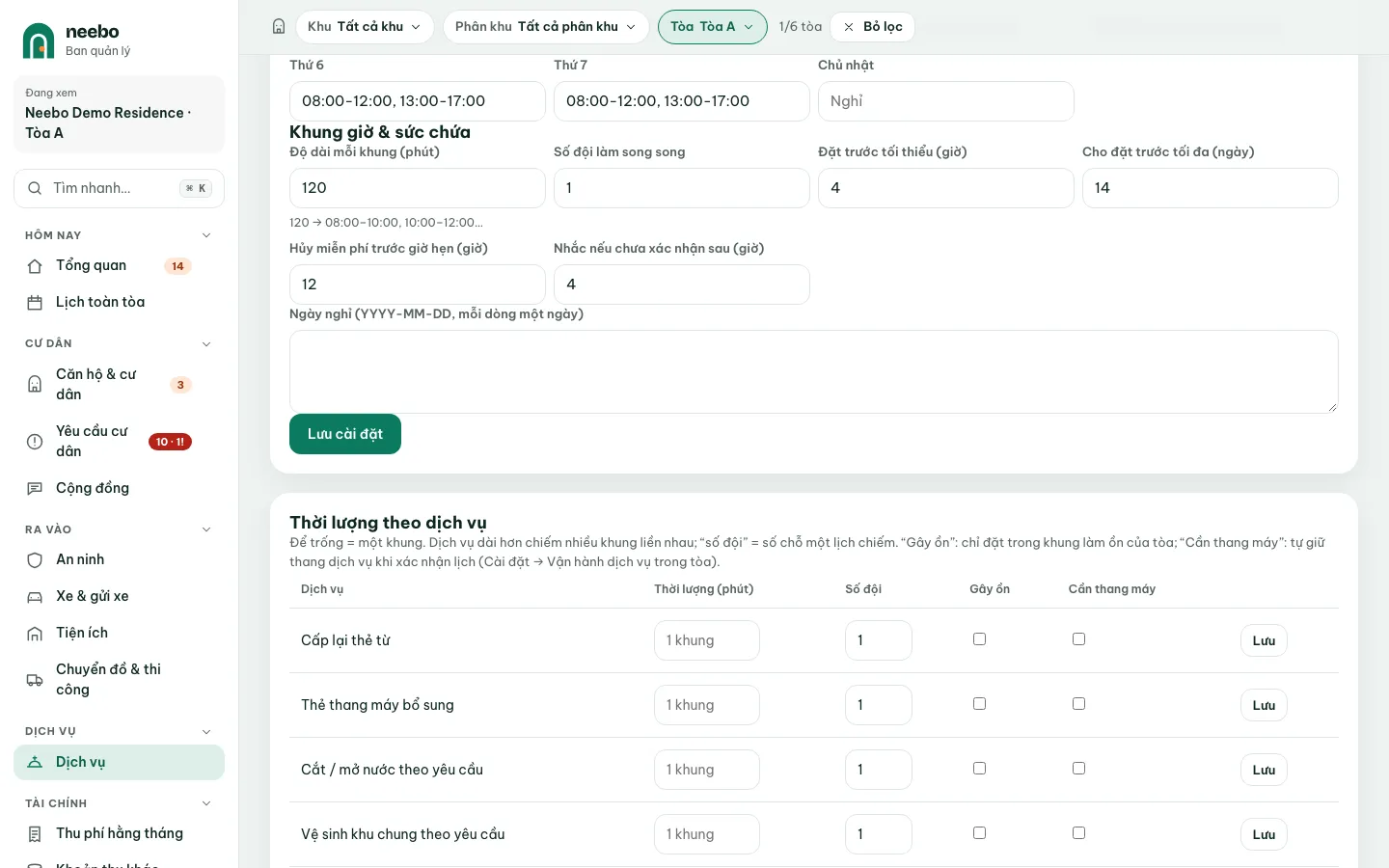Viewport: 1389px width, 868px height.
Task: Go to Thu phí hằng tháng menu item
Action: pyautogui.click(x=119, y=833)
